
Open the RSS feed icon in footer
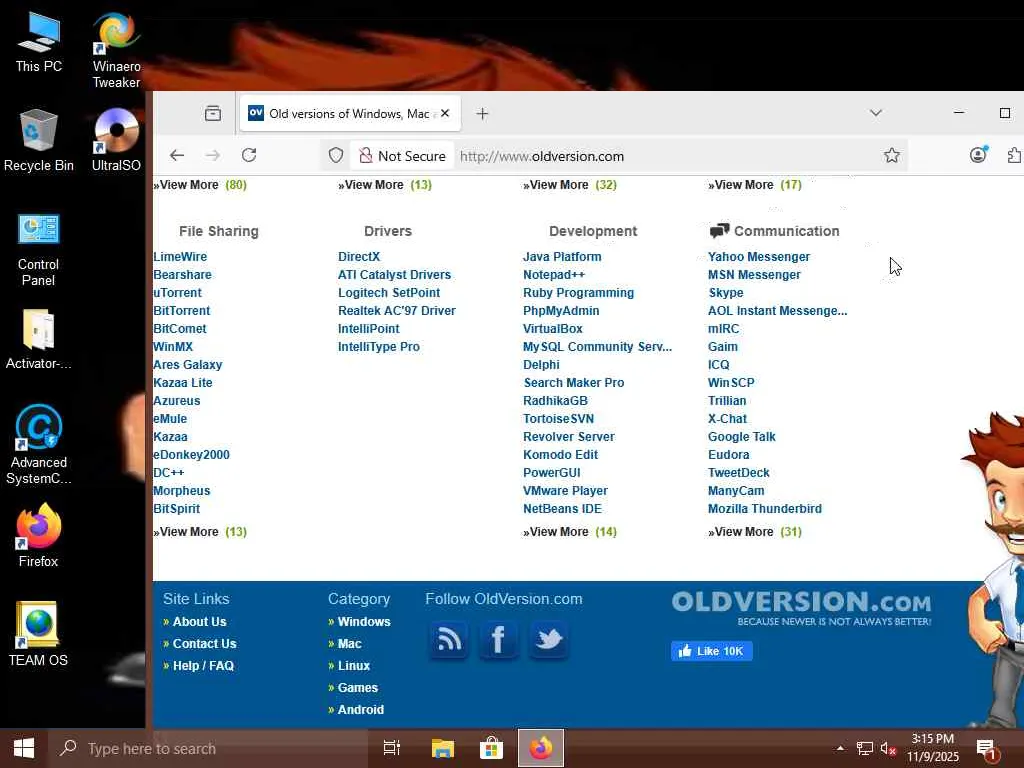point(448,639)
